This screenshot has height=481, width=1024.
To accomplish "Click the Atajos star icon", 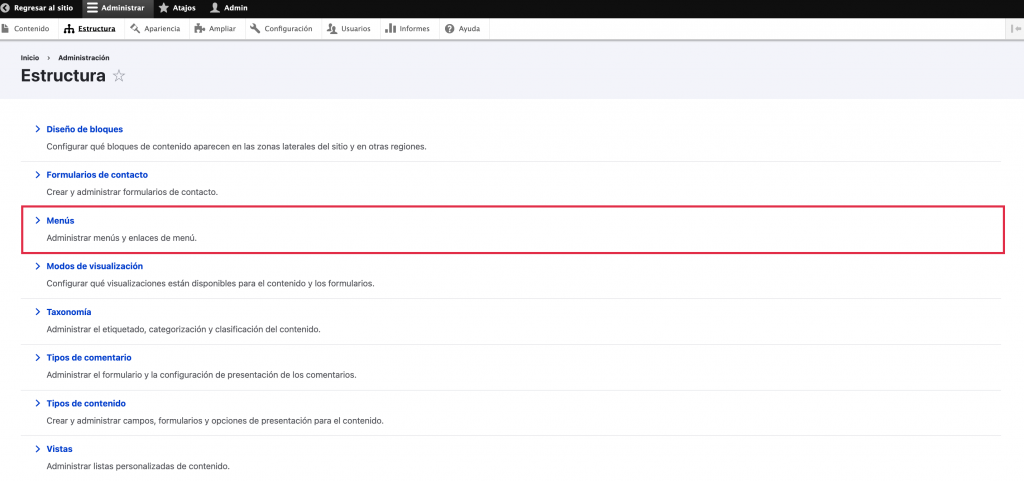I will click(x=164, y=8).
